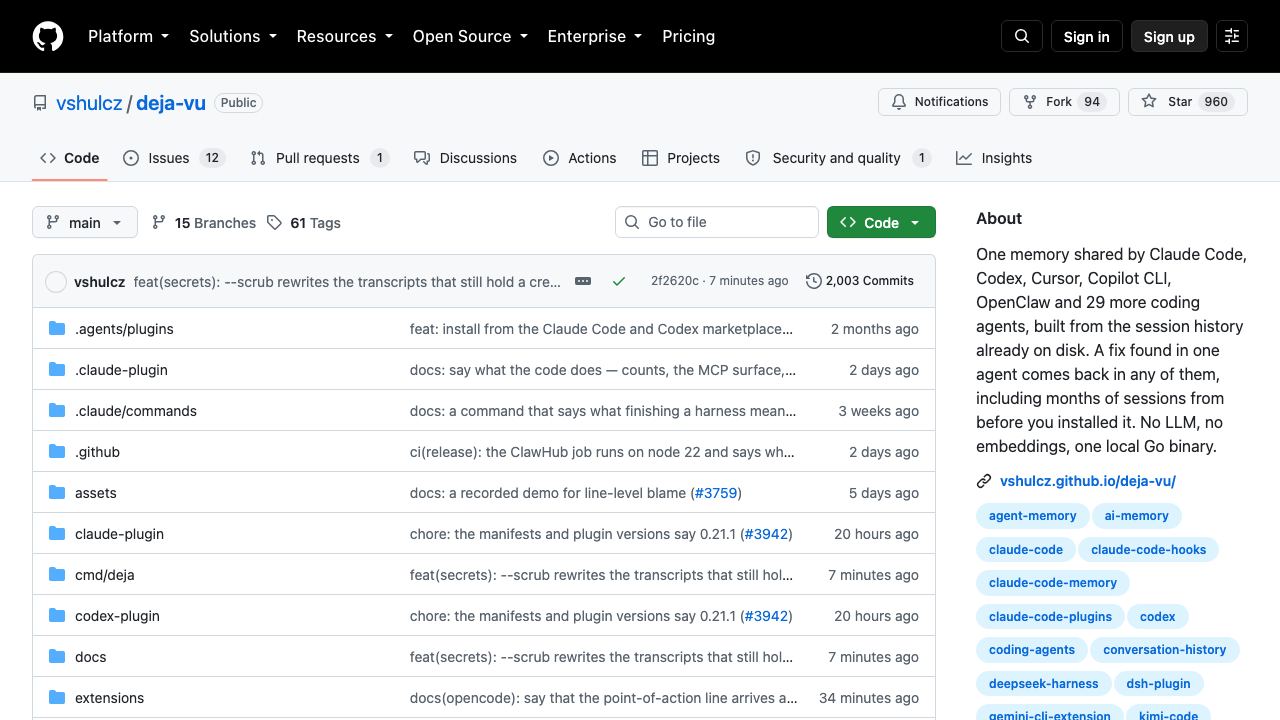Open the vshulcz.github.io/deja-vu/ website link

(1088, 481)
